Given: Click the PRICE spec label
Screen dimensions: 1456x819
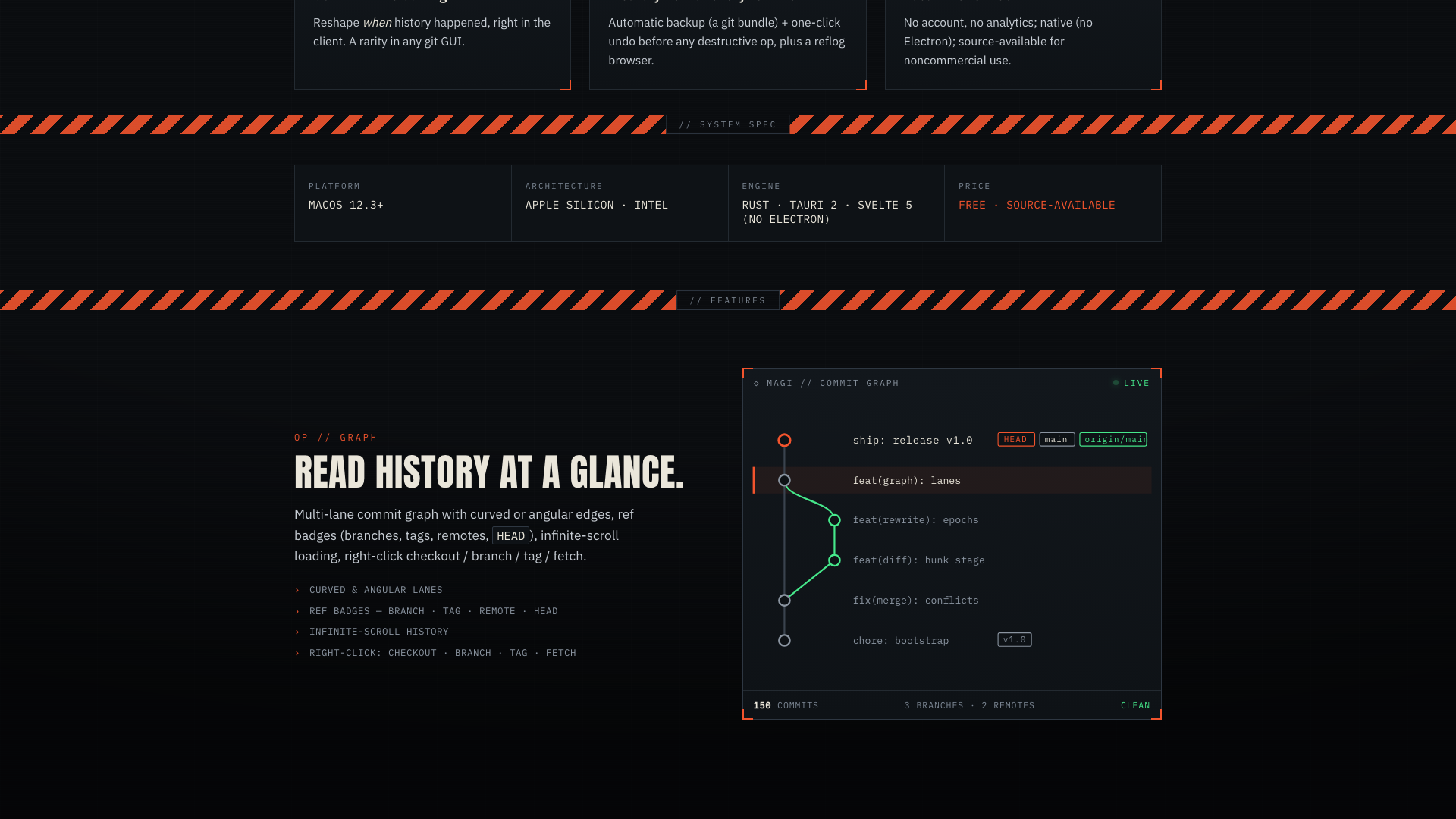Looking at the screenshot, I should 974,187.
